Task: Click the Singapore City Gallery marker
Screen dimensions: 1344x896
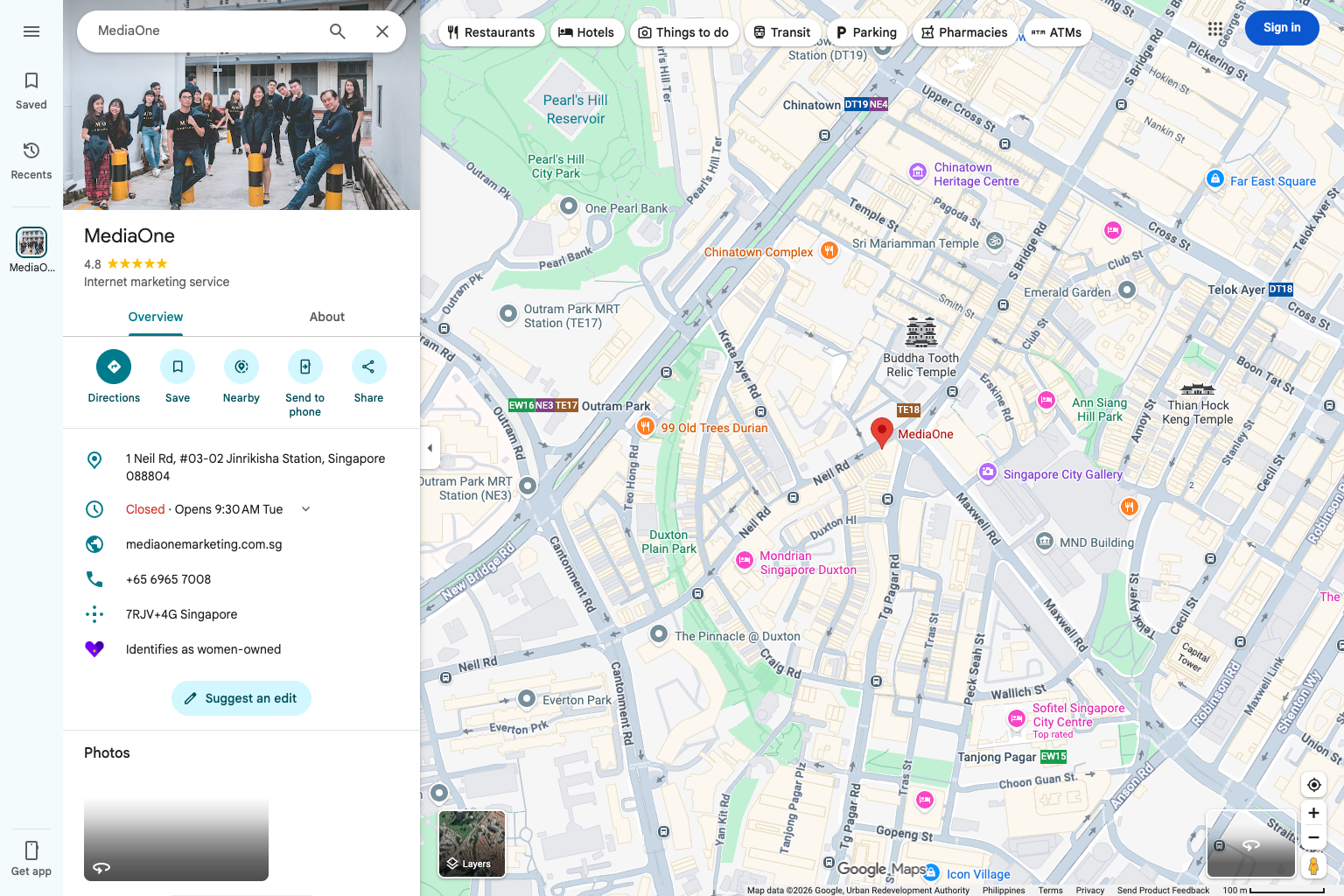Action: [988, 472]
